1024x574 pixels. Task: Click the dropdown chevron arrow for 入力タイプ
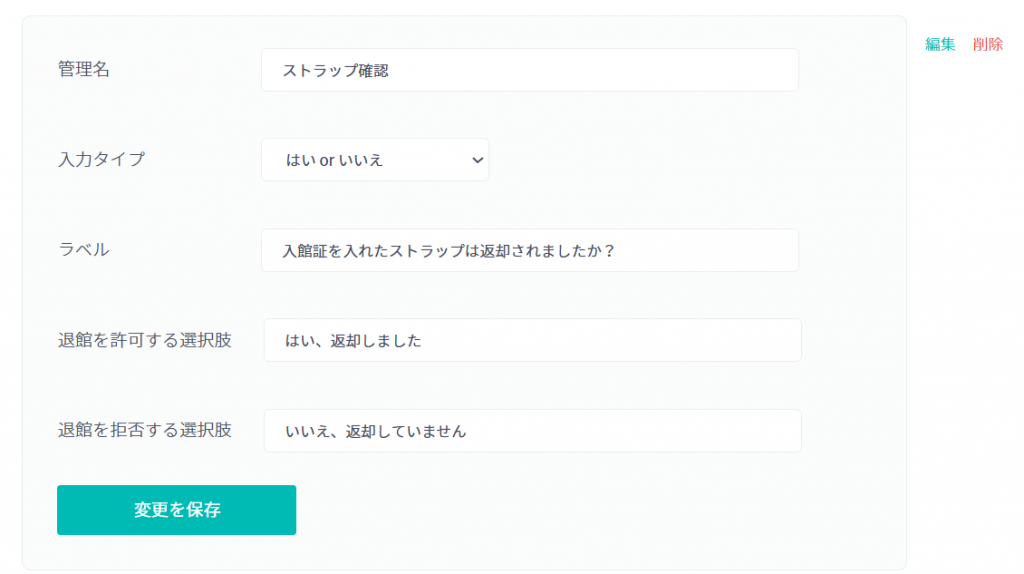click(x=477, y=160)
